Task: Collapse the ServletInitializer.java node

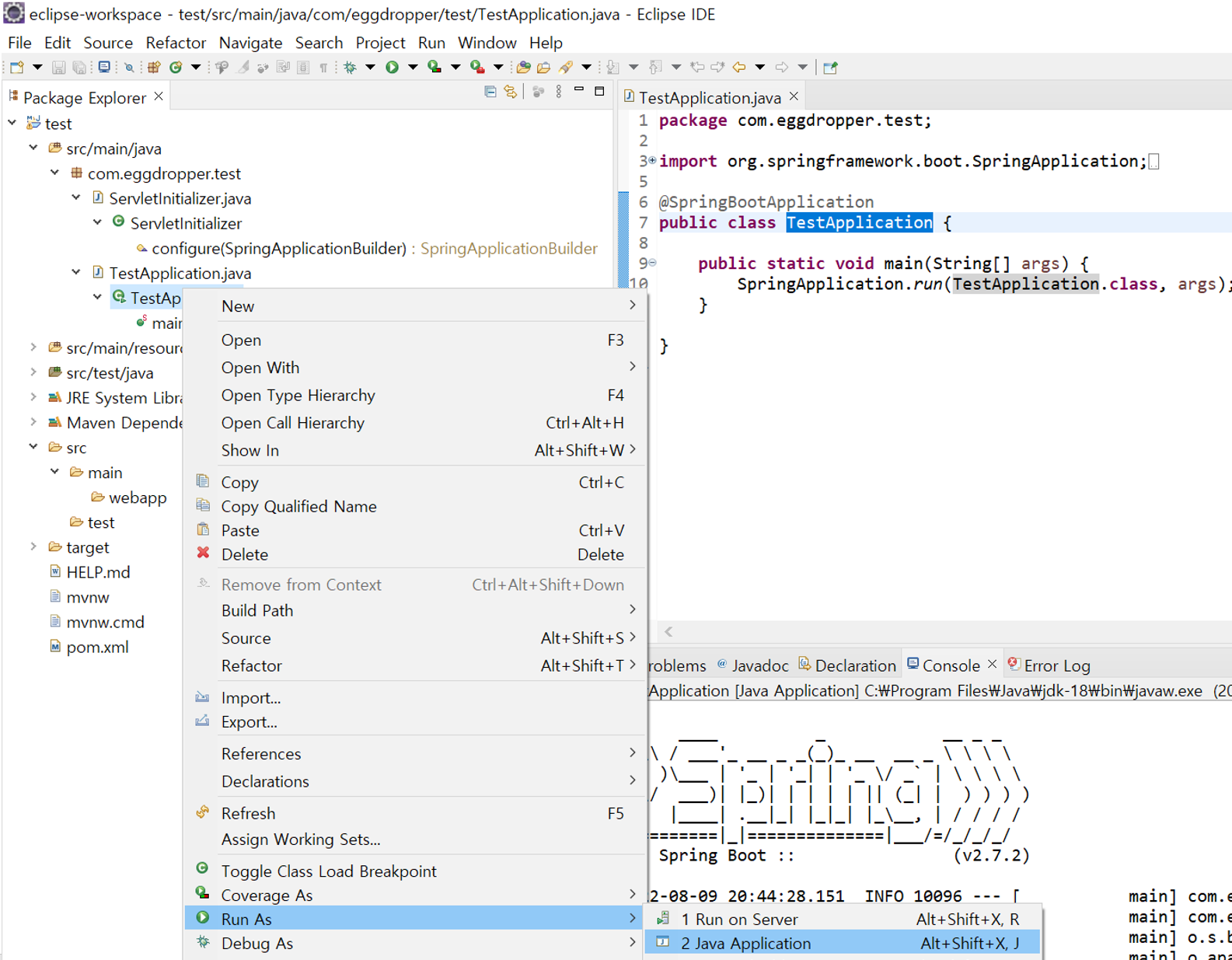Action: tap(76, 198)
